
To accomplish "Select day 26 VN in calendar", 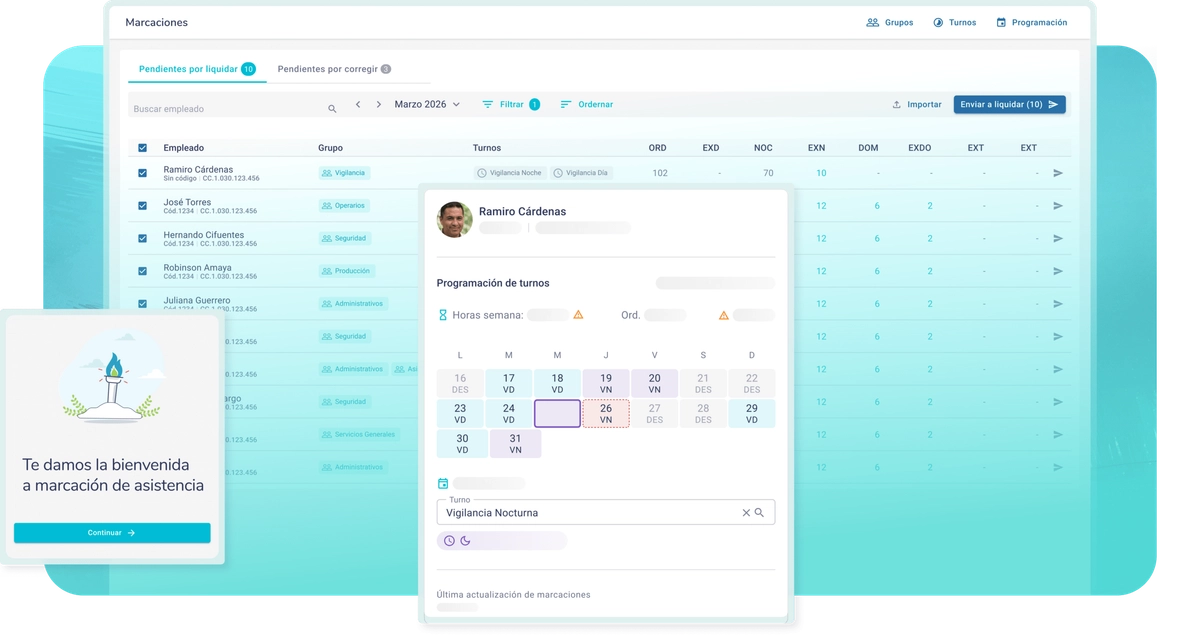I will tap(606, 413).
